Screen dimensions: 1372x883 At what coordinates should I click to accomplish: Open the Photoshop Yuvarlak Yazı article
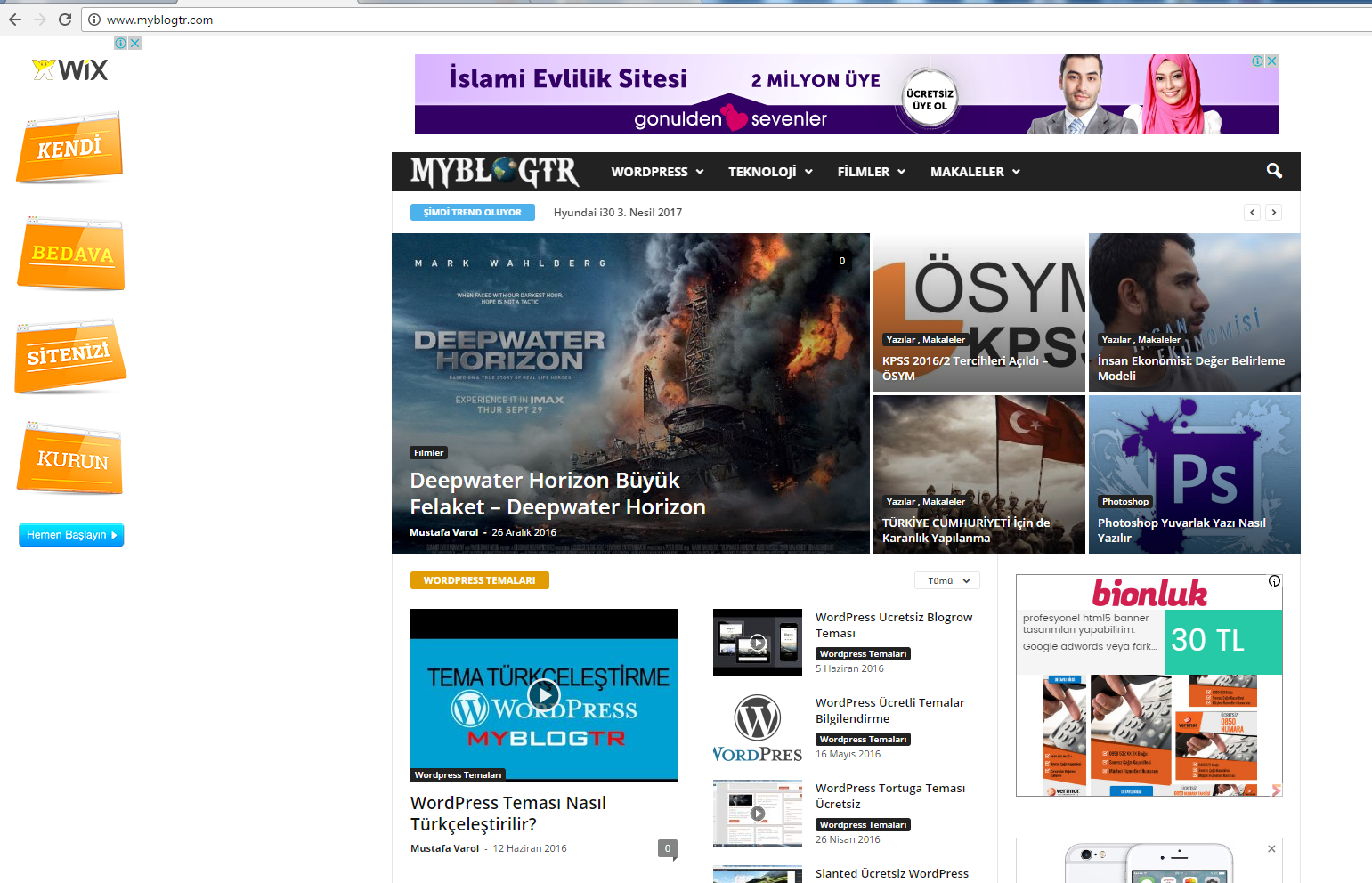1181,531
